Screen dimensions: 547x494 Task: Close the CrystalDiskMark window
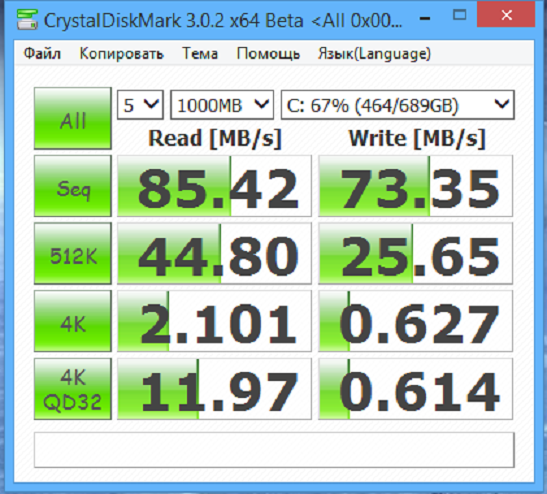[x=506, y=15]
